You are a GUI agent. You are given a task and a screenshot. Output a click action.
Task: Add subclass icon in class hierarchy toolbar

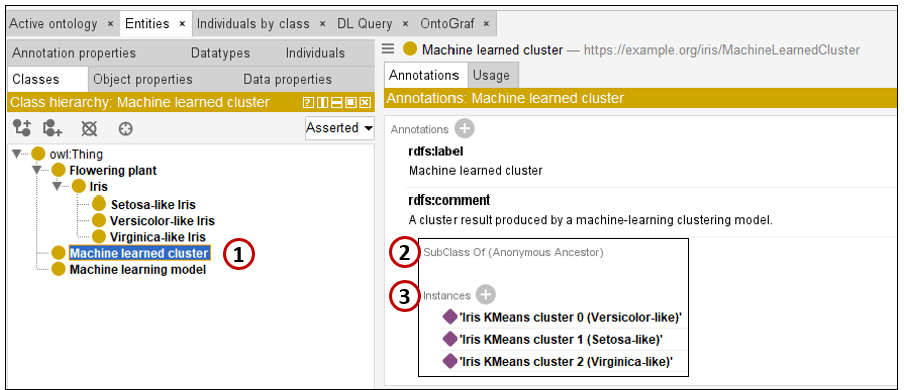[x=22, y=128]
